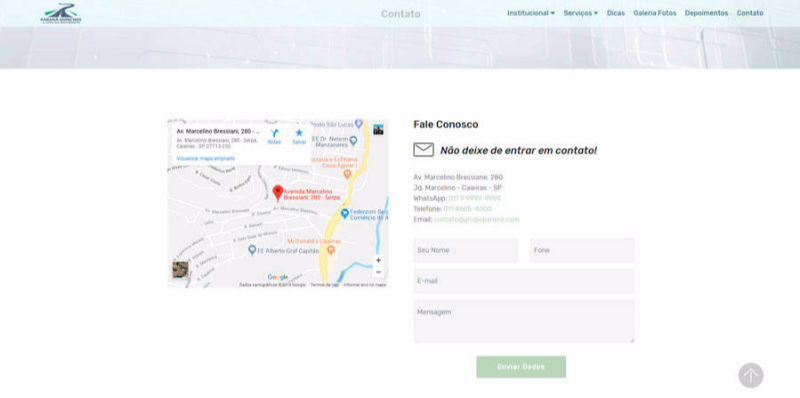Click the red location pin on map

[x=278, y=193]
